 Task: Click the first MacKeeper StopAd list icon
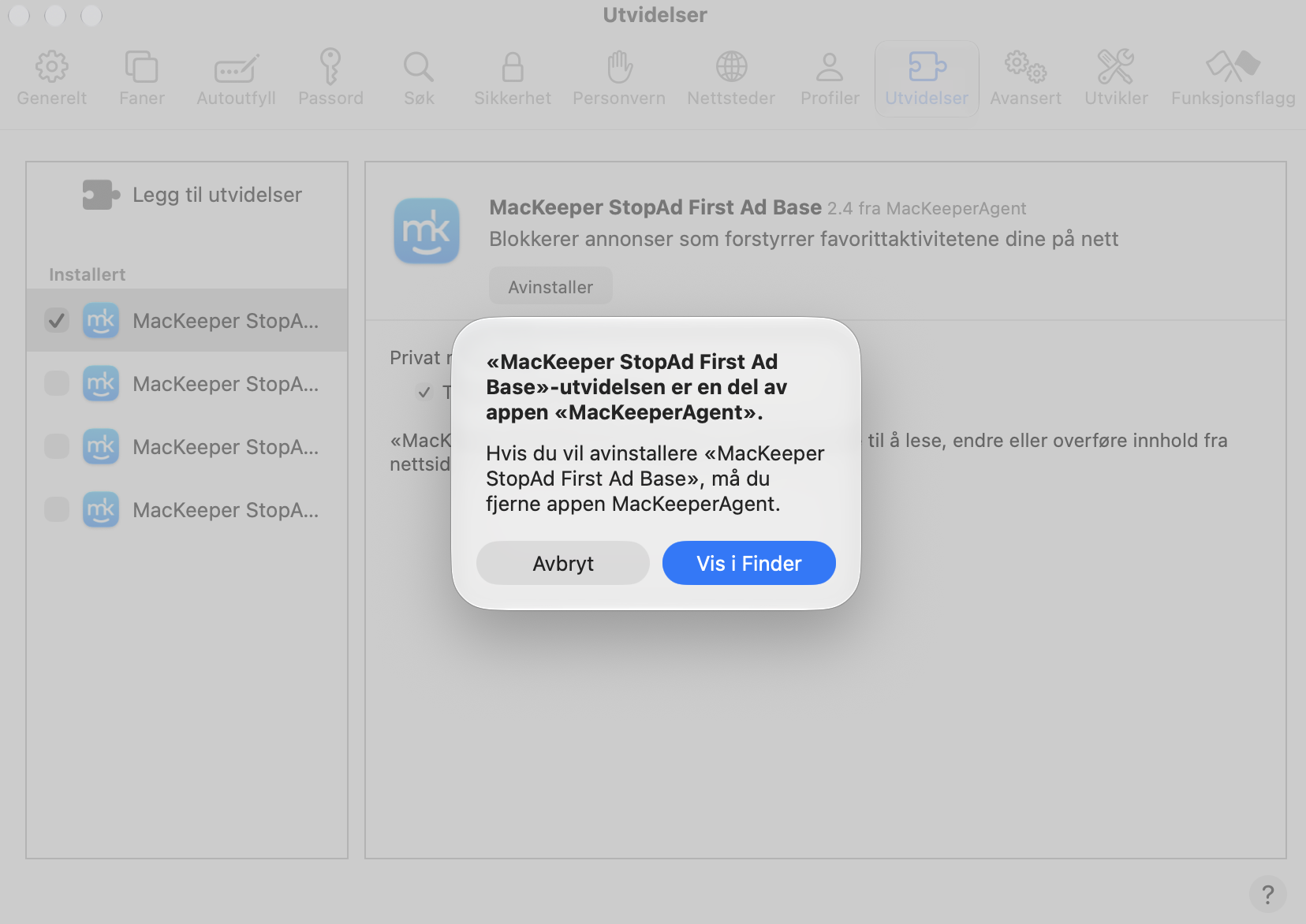pos(101,320)
